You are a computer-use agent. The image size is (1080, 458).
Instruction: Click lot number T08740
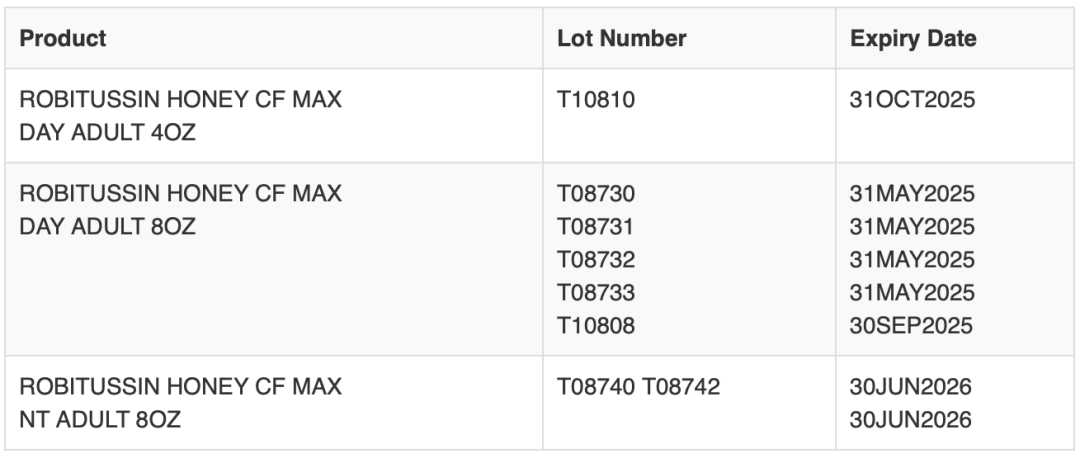click(596, 387)
